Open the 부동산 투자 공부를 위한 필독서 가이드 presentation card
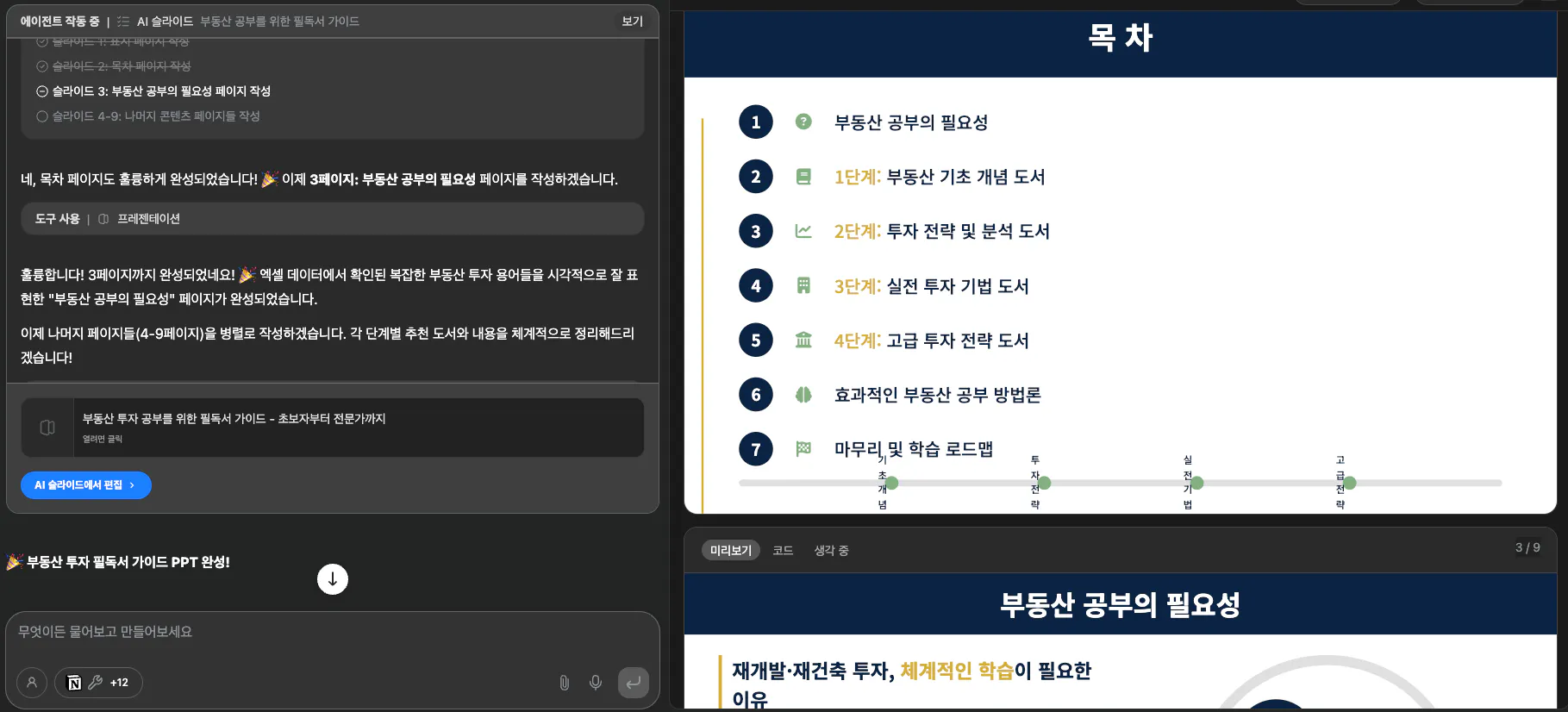This screenshot has width=1568, height=712. [333, 428]
